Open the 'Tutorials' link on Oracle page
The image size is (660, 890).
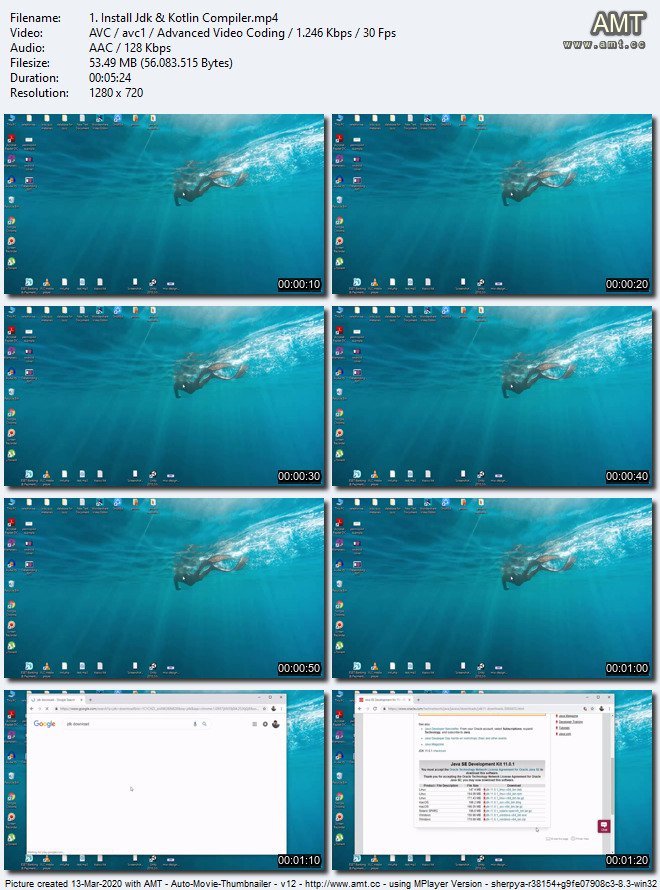tap(565, 728)
